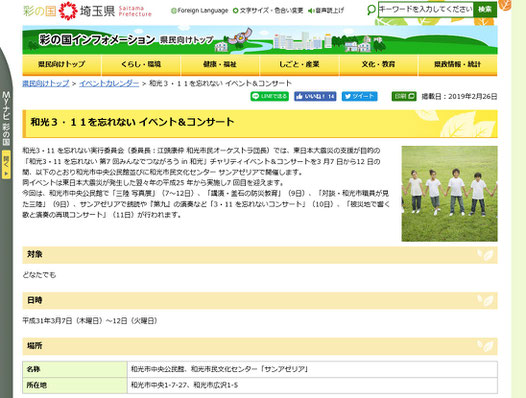The width and height of the screenshot is (526, 398).
Task: Select the 県政情報・統計 navigation tab
Action: [458, 65]
